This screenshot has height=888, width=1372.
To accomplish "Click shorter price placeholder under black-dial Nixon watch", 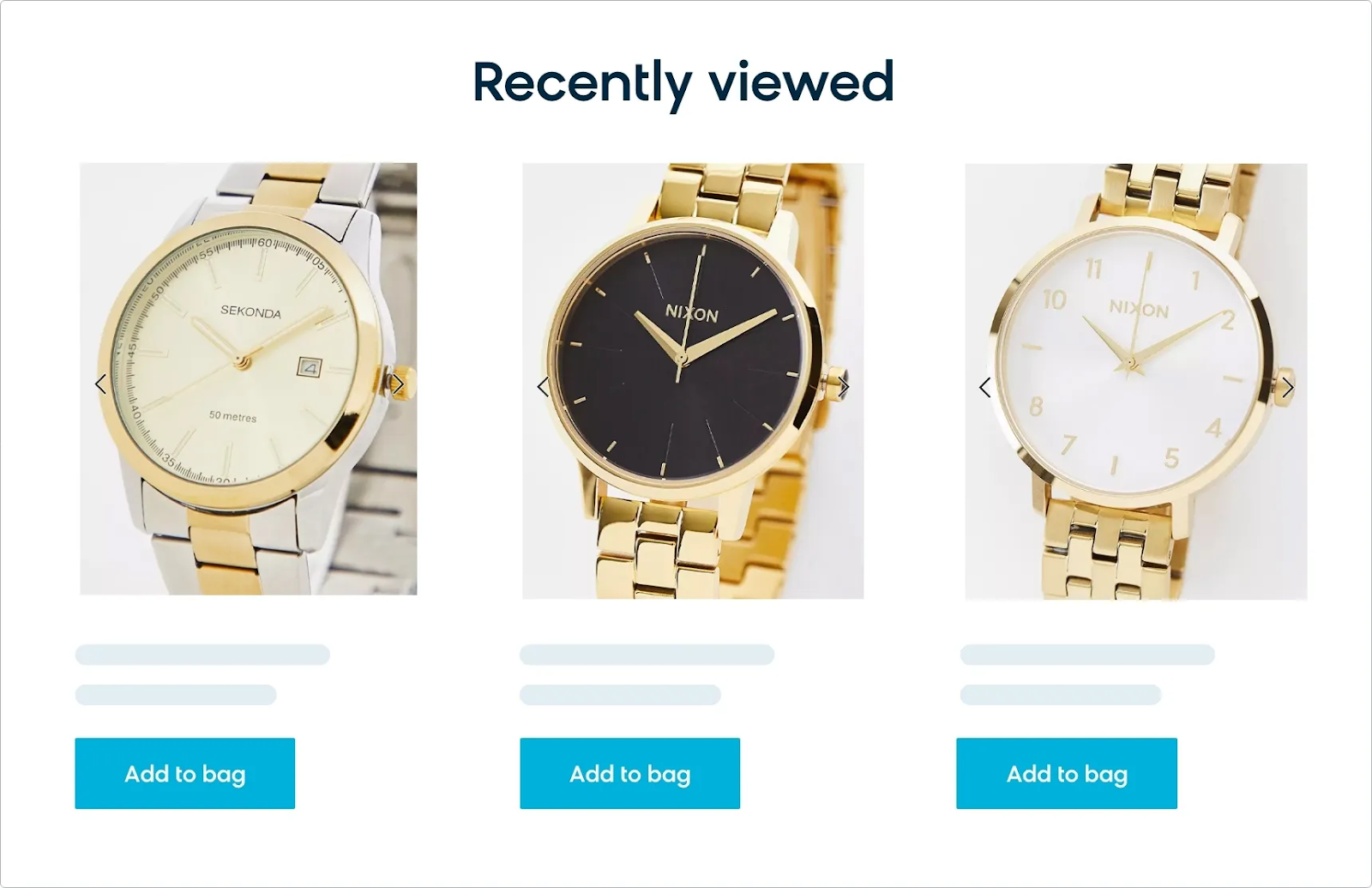I will 621,695.
